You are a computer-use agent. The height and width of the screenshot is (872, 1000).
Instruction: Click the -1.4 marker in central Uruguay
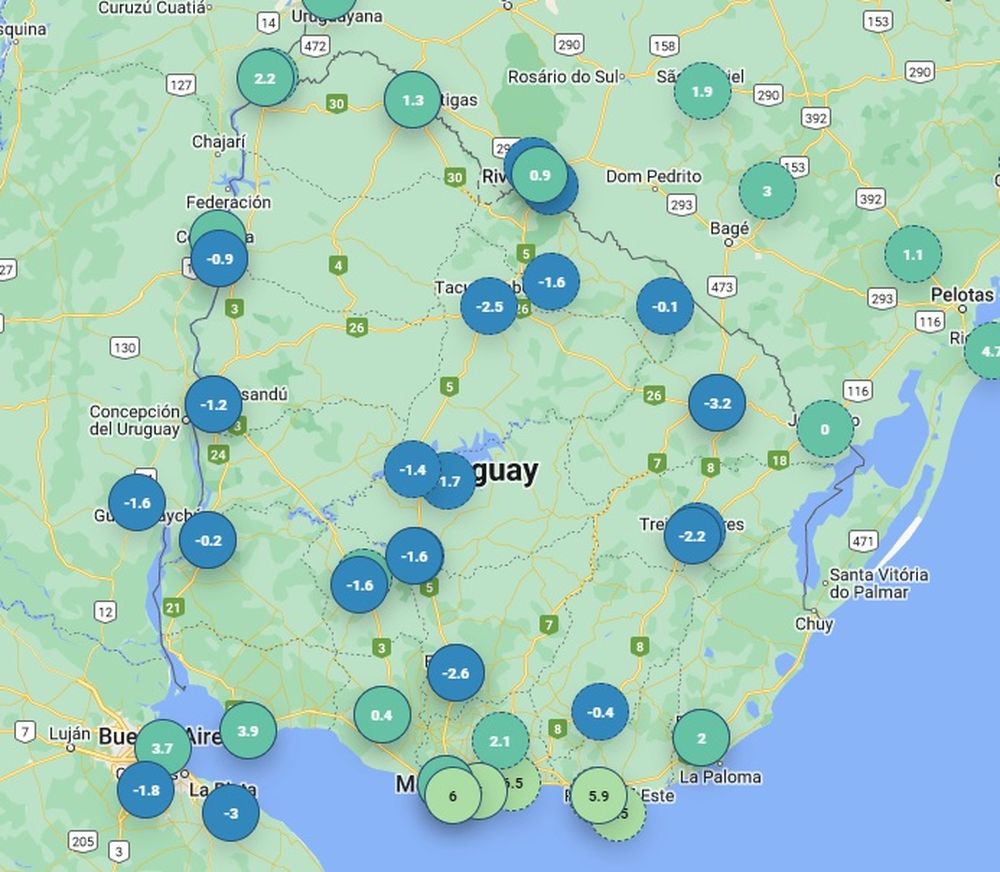pyautogui.click(x=412, y=469)
